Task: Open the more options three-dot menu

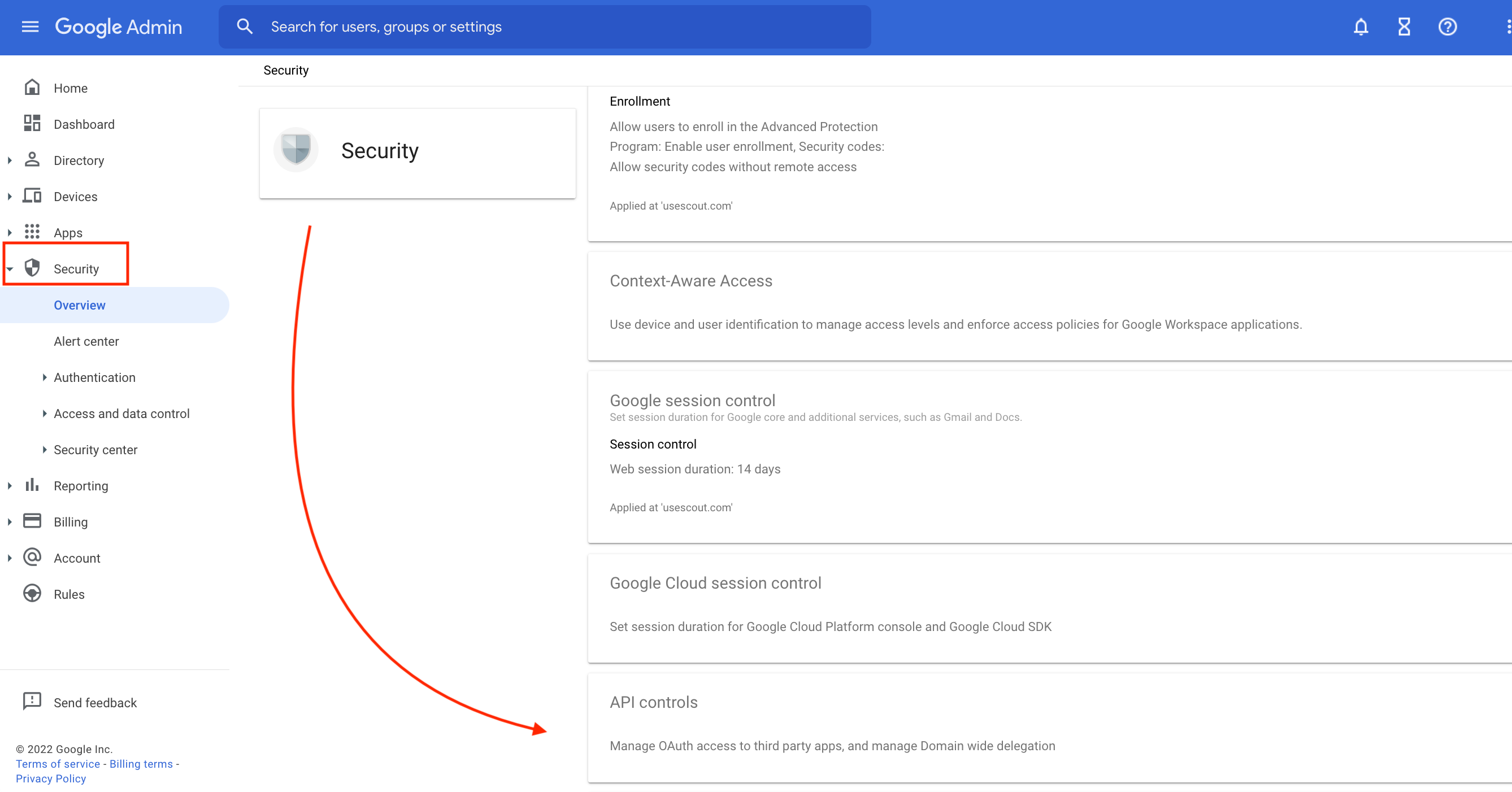Action: (1505, 27)
